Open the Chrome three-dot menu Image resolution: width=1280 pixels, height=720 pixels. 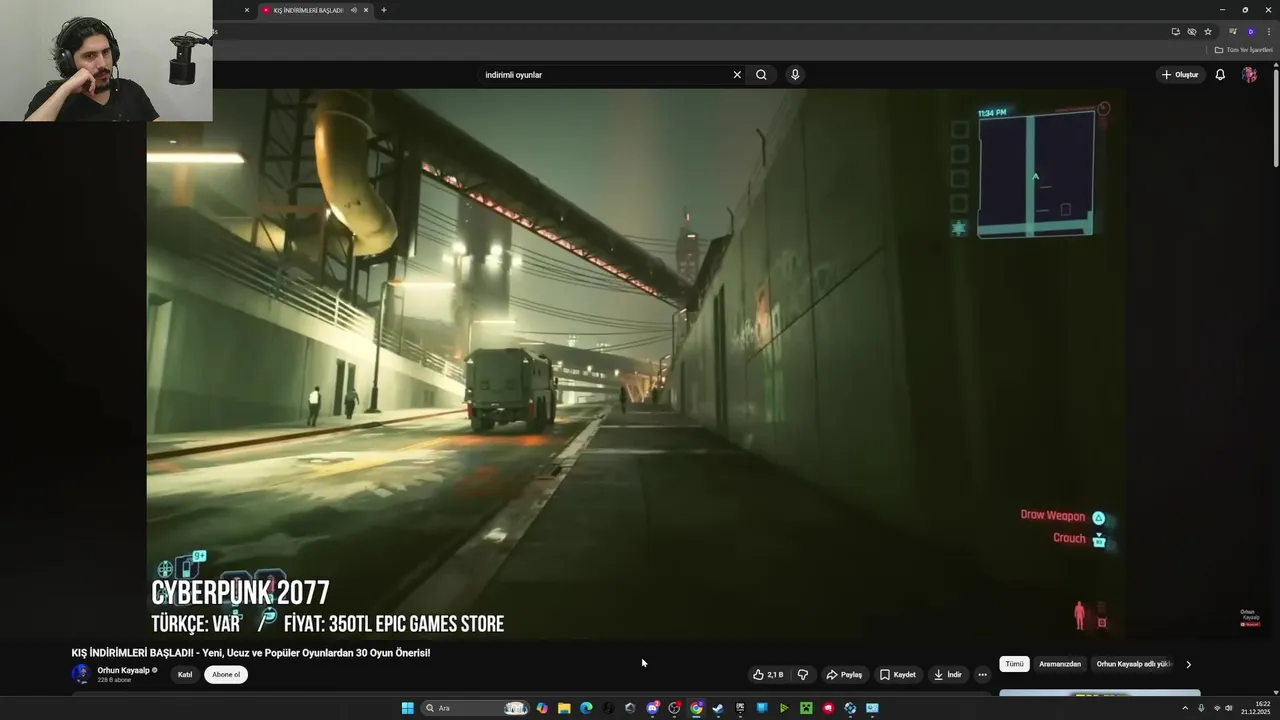coord(1268,31)
